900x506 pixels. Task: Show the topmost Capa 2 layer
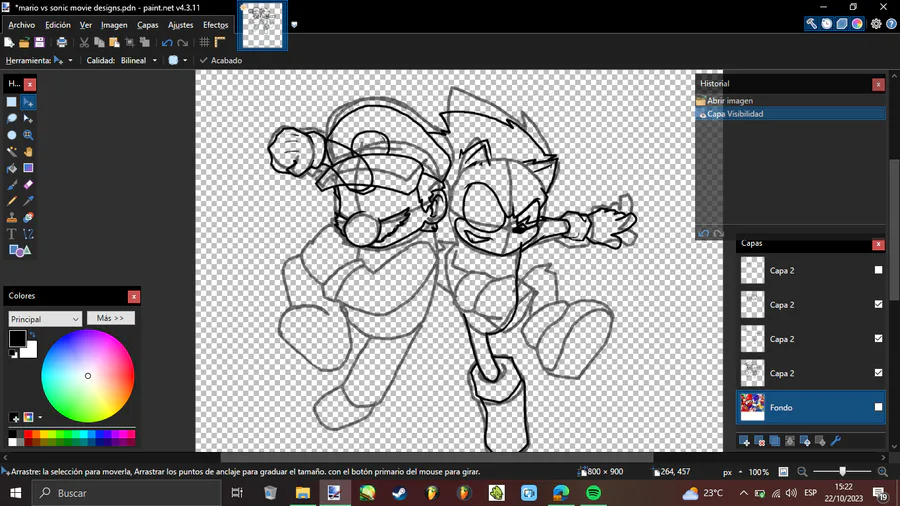pos(878,270)
